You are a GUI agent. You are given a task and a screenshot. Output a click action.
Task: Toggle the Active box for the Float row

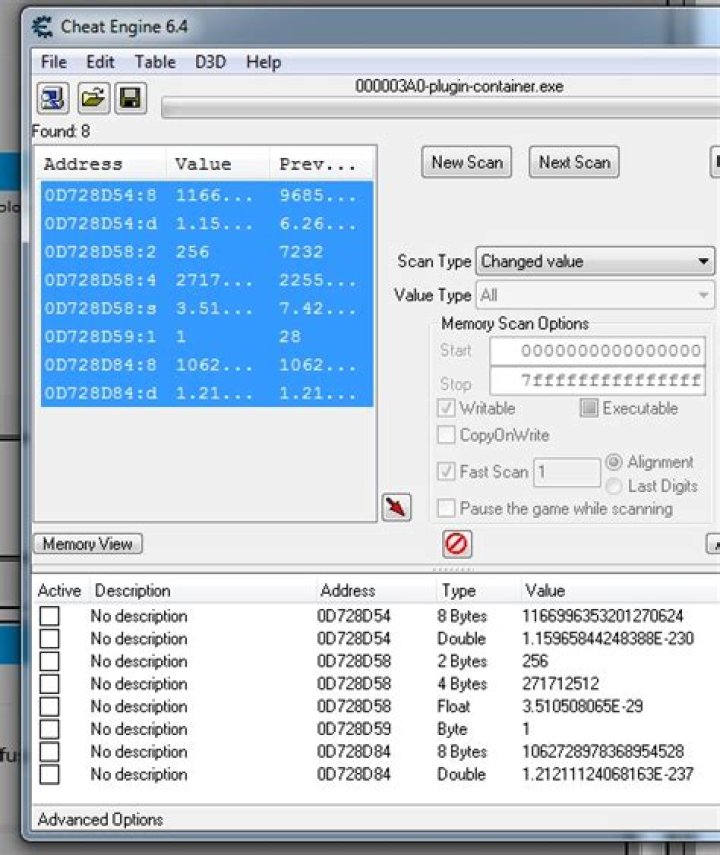(49, 707)
